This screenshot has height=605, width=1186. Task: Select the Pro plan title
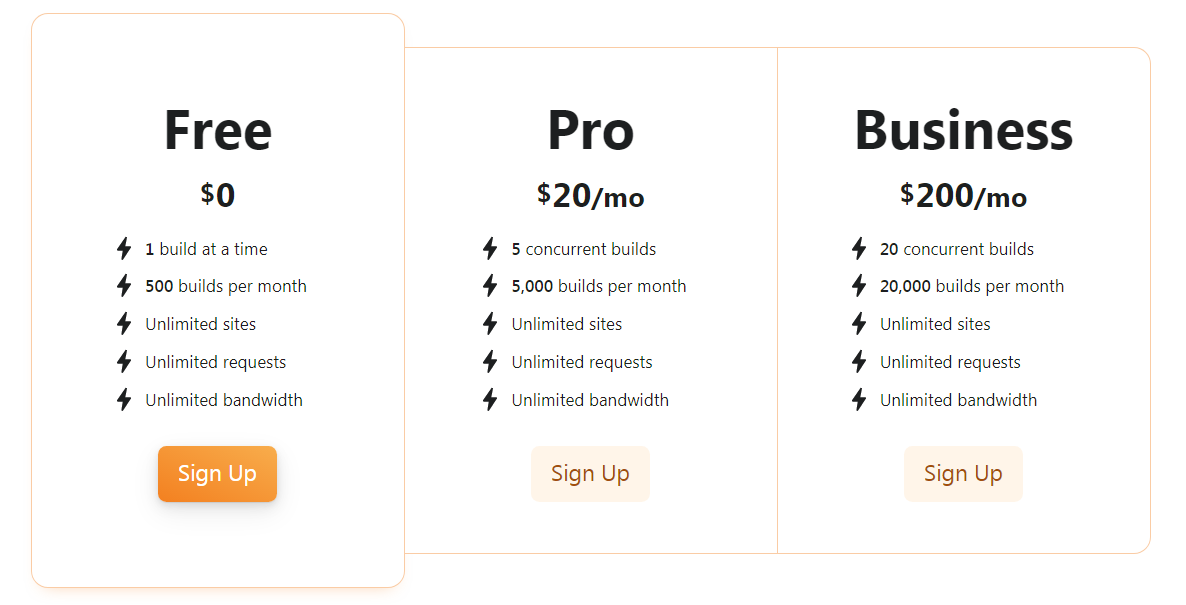590,130
